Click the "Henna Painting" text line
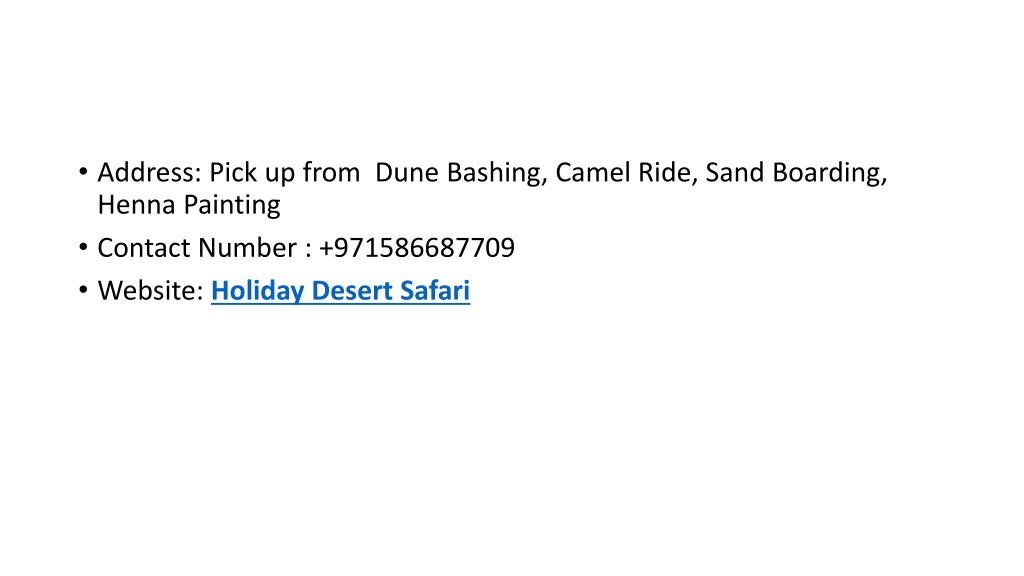 (189, 205)
